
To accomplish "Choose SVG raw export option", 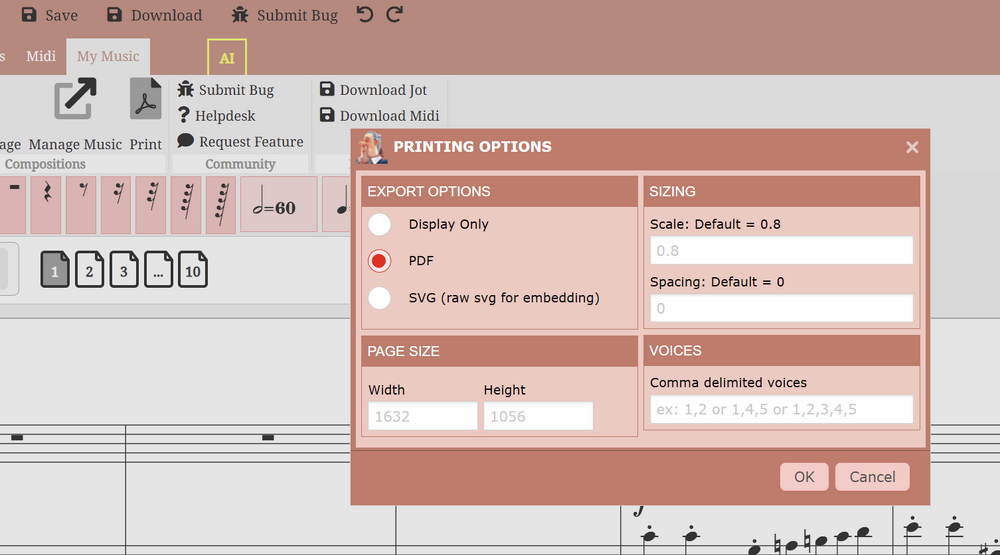I will click(x=380, y=298).
